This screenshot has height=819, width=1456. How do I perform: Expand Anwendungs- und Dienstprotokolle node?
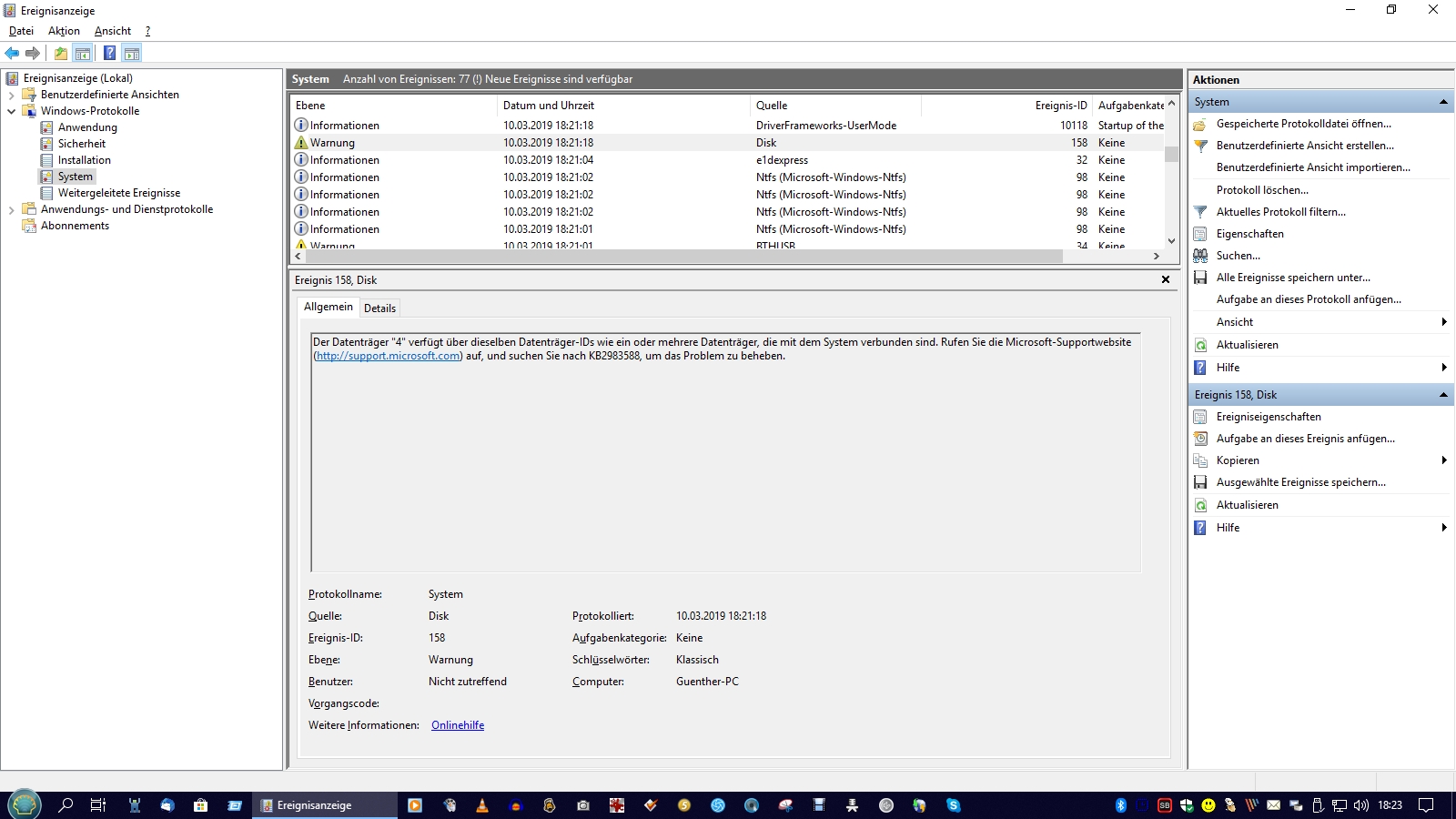pyautogui.click(x=11, y=209)
